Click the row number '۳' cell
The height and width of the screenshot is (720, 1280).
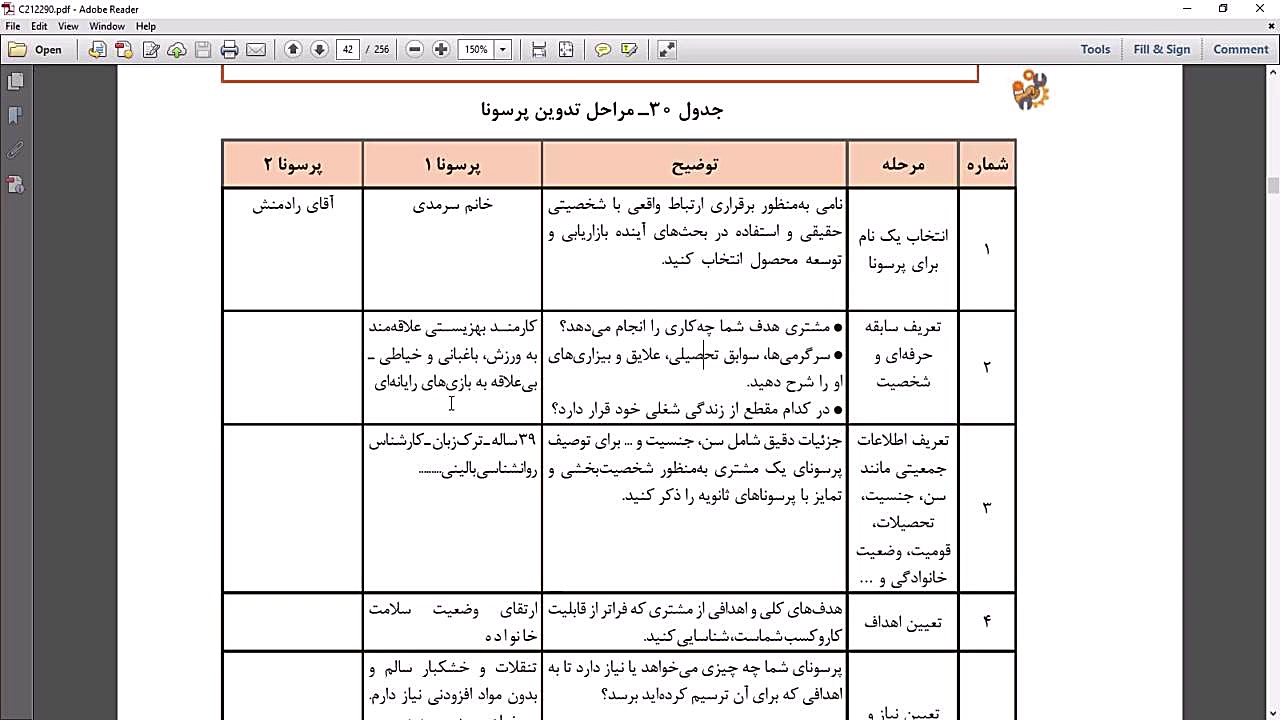987,508
